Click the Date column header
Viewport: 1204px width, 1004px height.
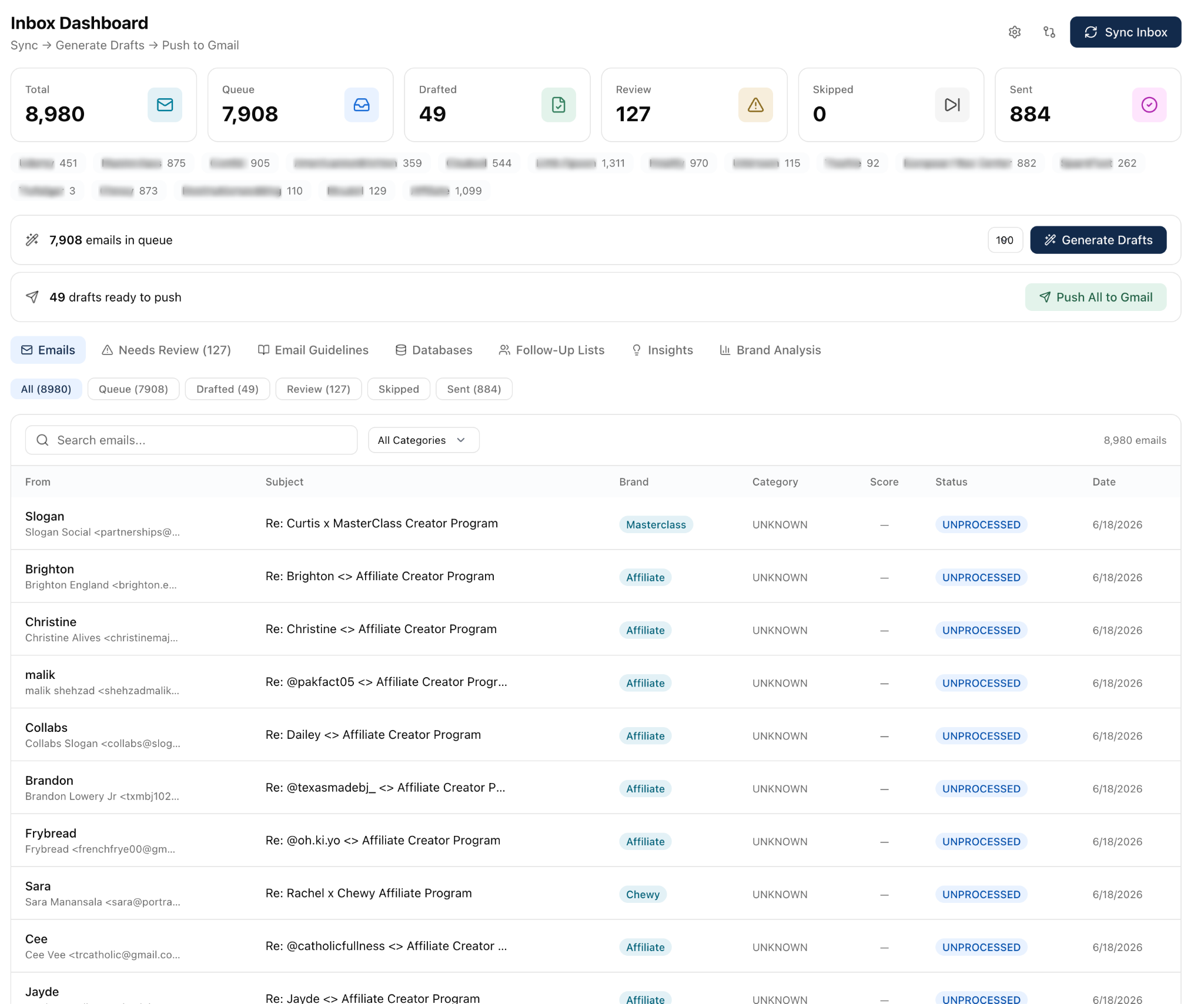tap(1104, 482)
